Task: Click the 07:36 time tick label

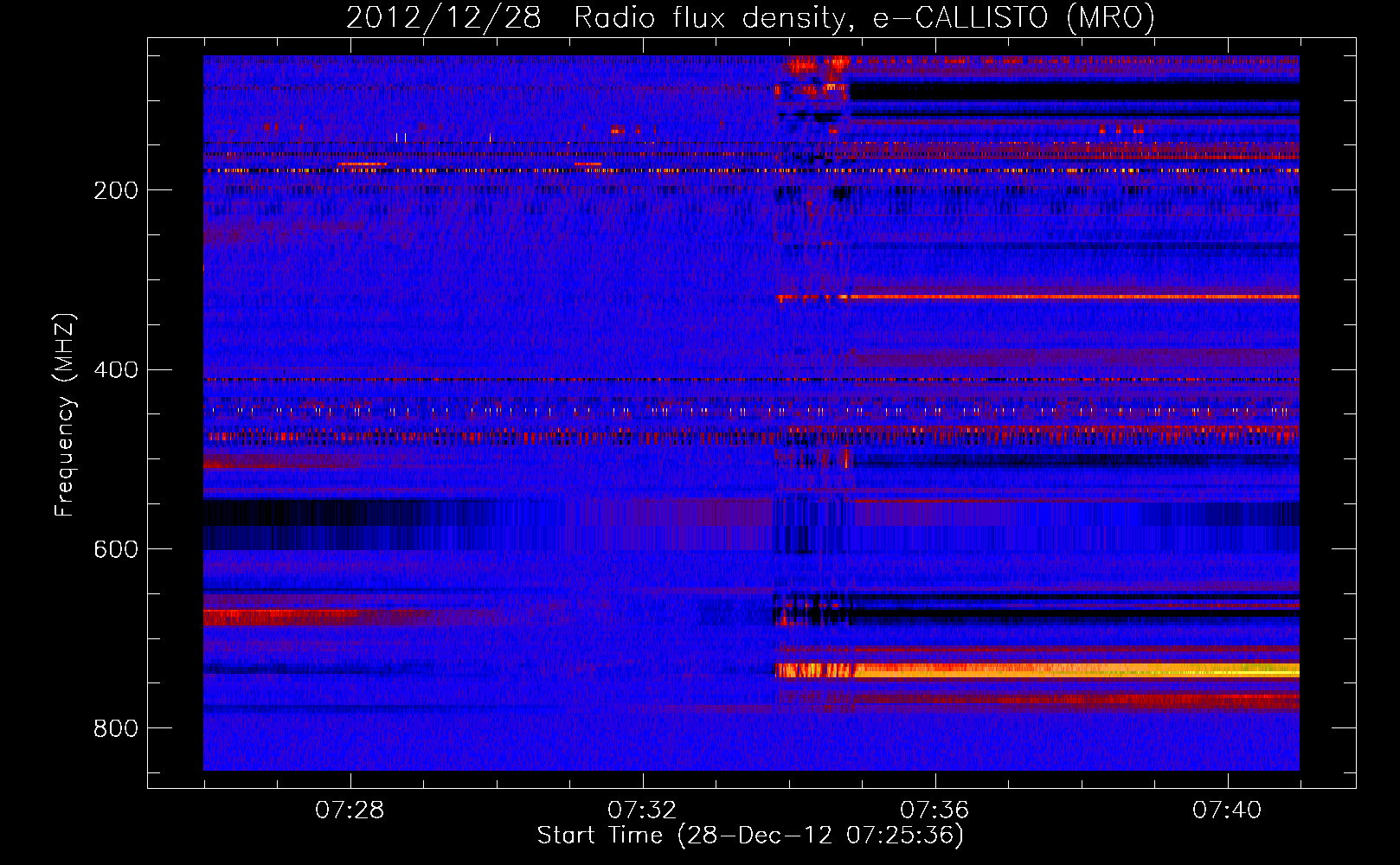Action: coord(934,811)
